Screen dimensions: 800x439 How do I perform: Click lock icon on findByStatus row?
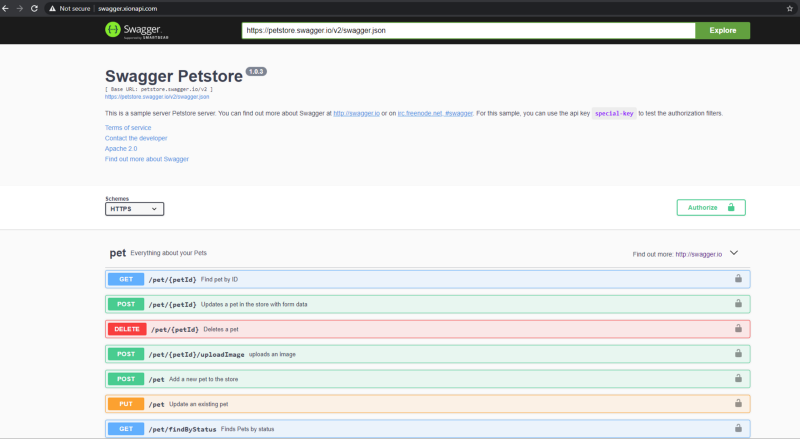pyautogui.click(x=738, y=428)
